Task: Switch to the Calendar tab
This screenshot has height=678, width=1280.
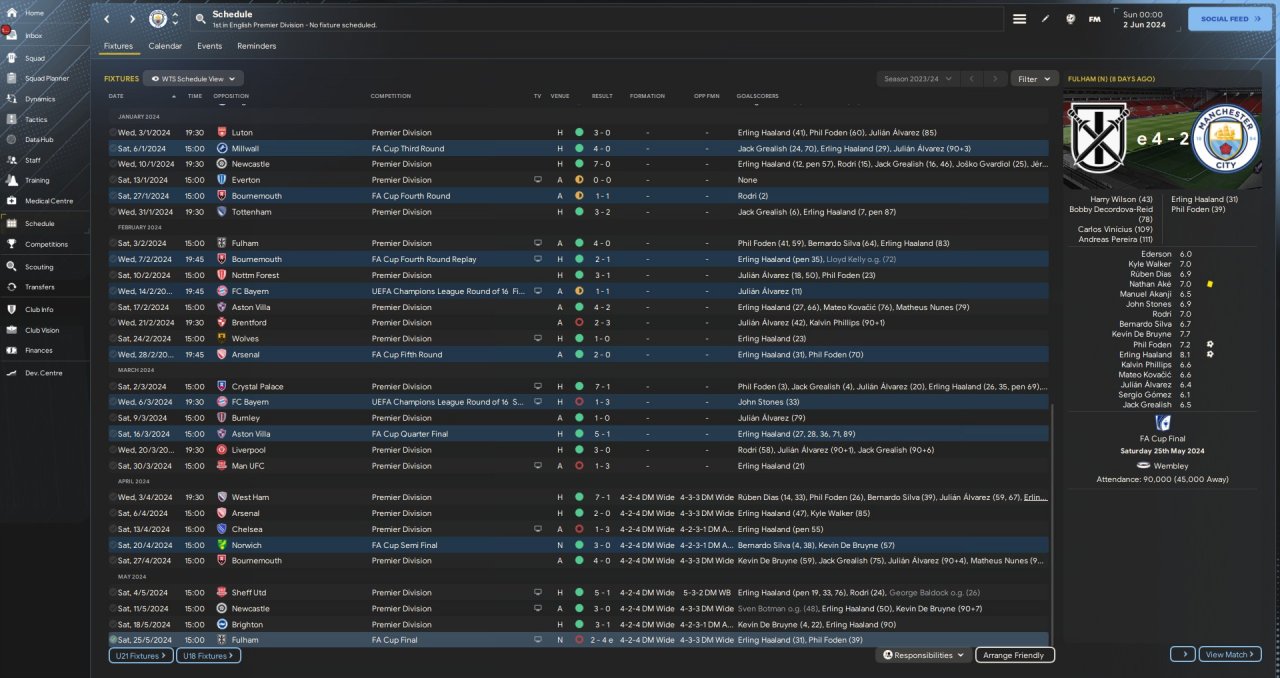Action: pyautogui.click(x=165, y=46)
